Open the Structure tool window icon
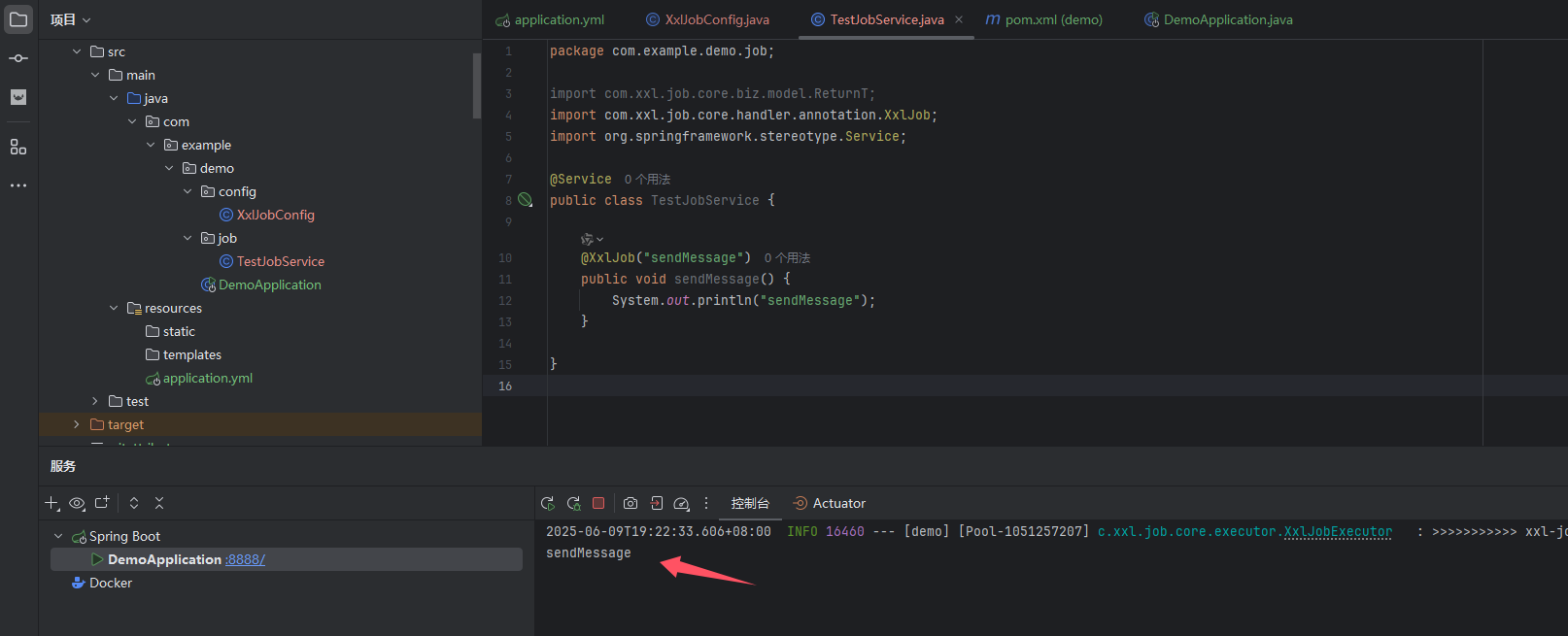This screenshot has height=636, width=1568. click(18, 147)
